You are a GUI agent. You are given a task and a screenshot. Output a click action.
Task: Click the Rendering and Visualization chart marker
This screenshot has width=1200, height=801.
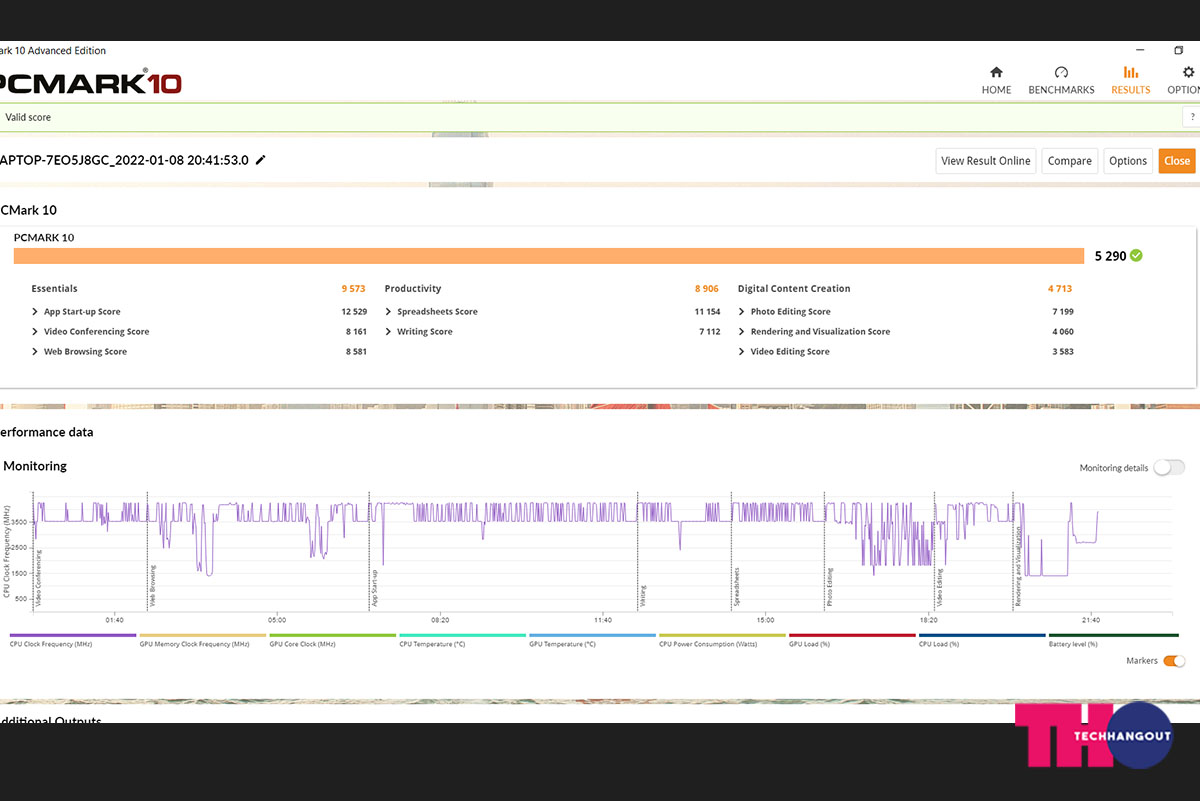pyautogui.click(x=1019, y=567)
